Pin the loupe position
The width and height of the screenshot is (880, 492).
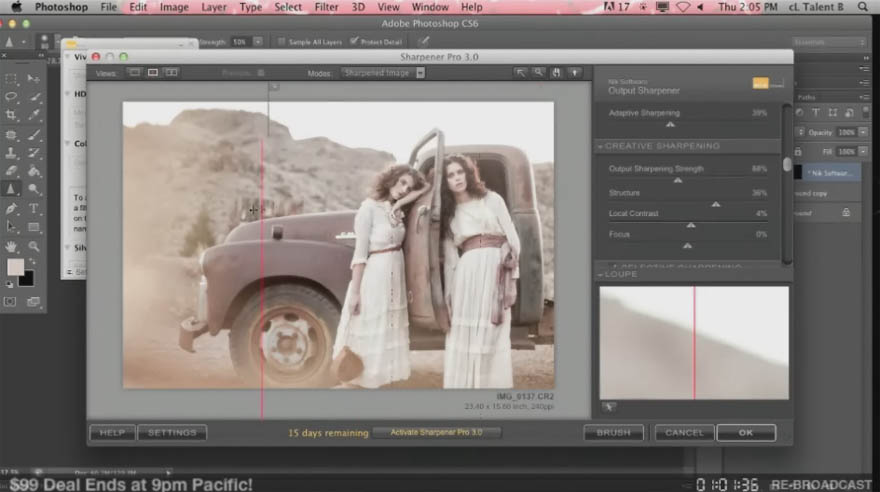pyautogui.click(x=609, y=407)
